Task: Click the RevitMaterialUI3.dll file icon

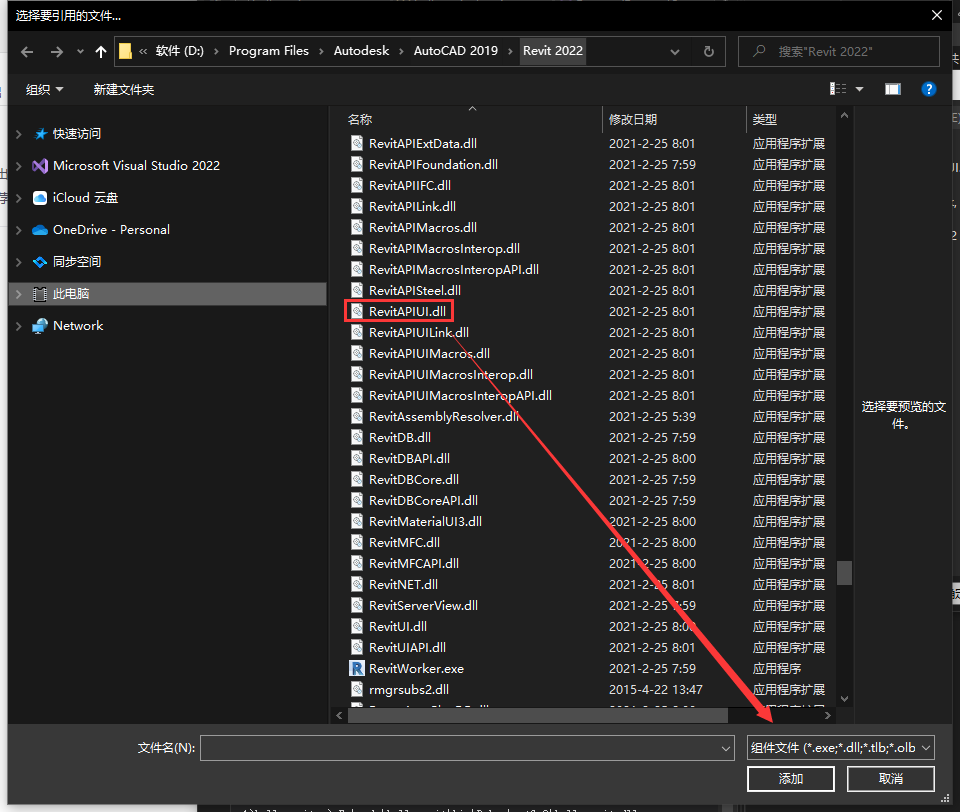Action: (x=357, y=522)
